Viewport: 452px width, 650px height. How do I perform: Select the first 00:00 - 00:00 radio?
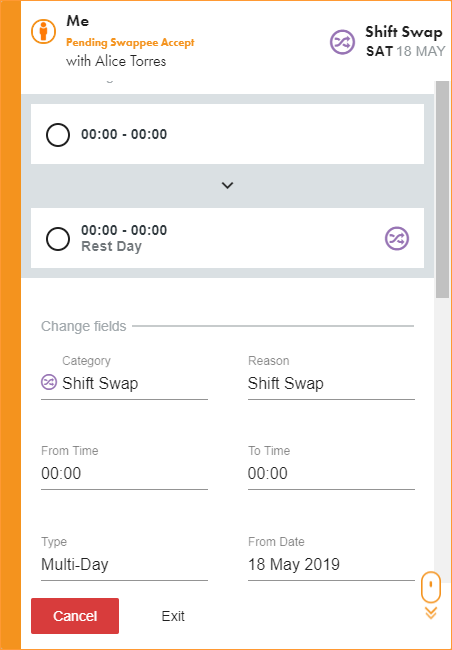[x=58, y=135]
